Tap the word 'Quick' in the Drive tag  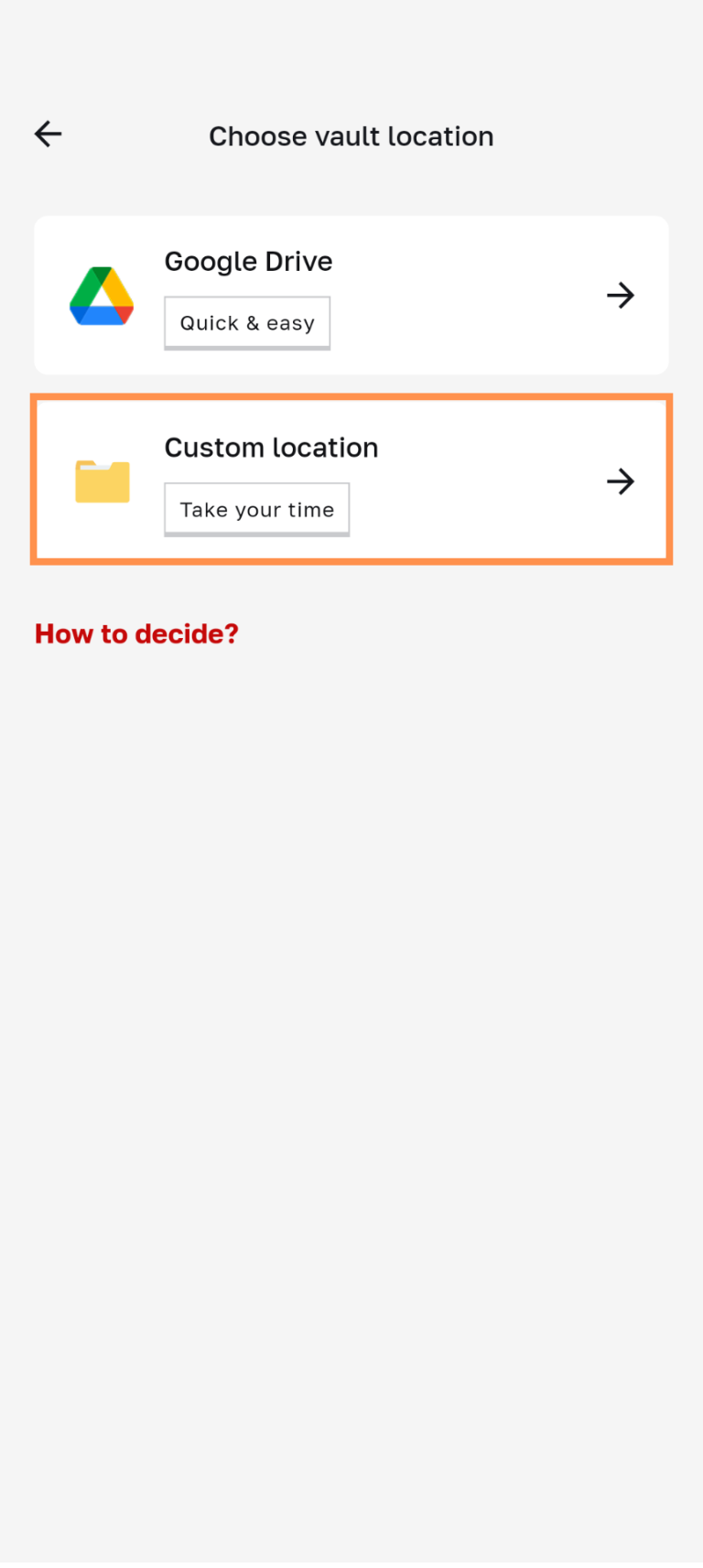click(210, 323)
